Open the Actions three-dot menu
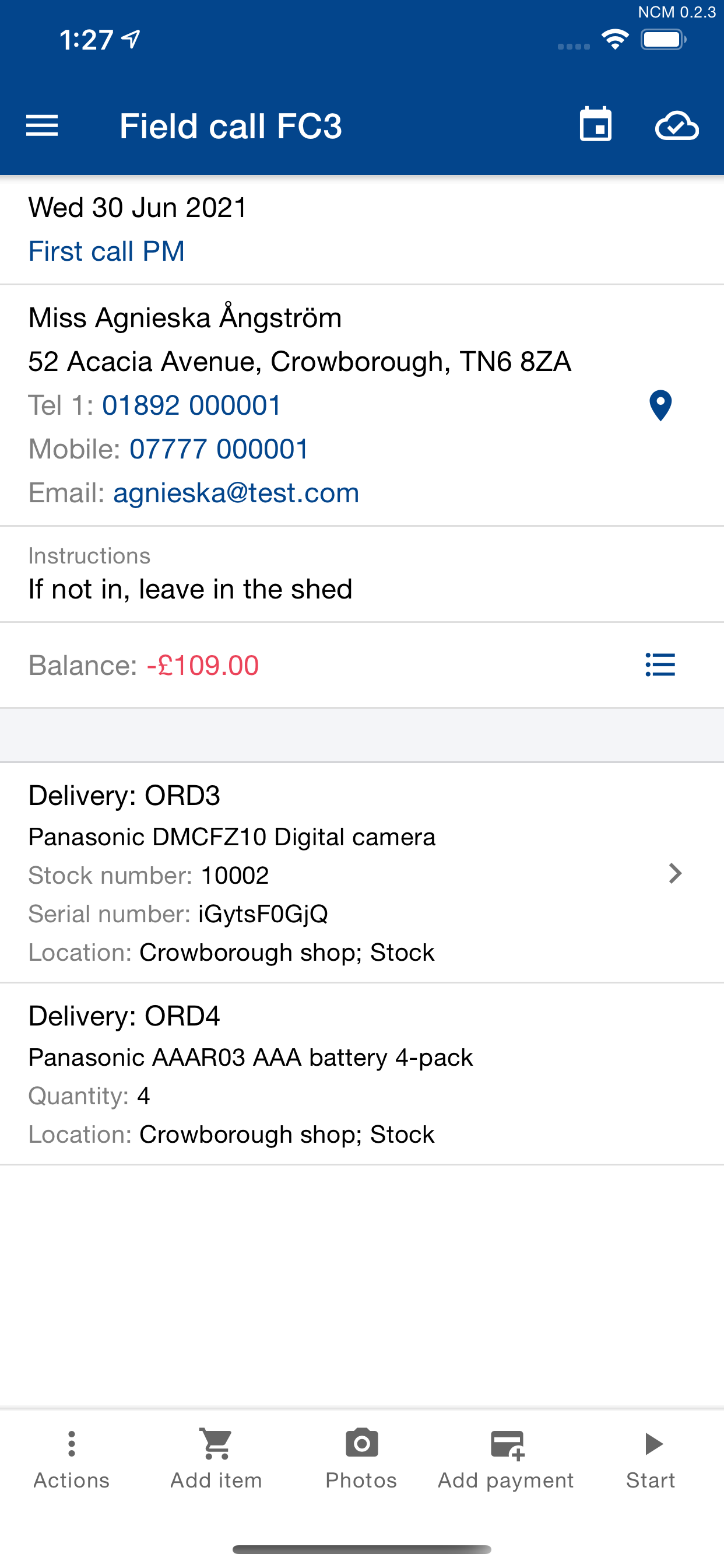Screen dimensions: 724x1568 [72, 1459]
